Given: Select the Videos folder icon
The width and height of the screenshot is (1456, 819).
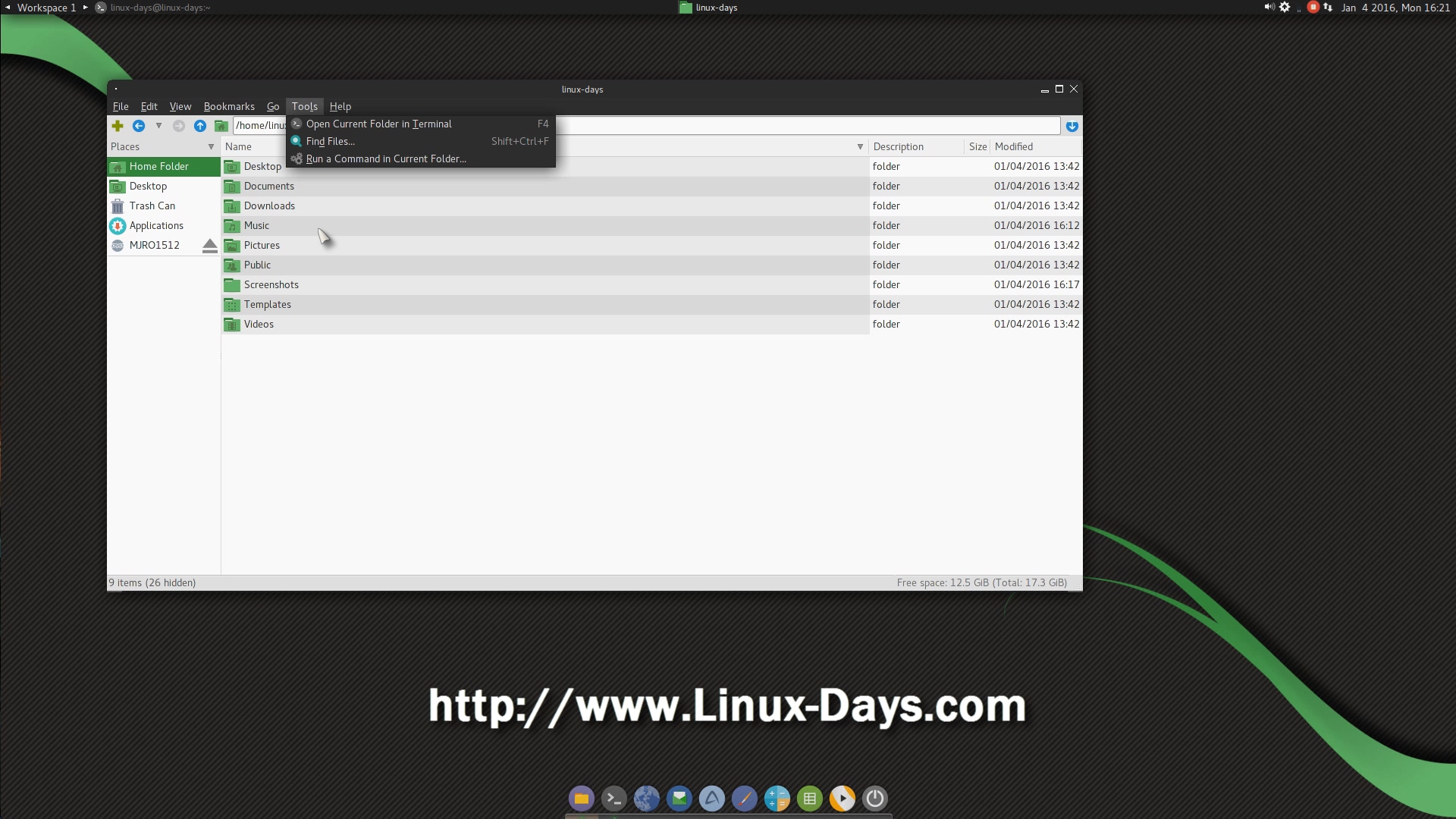Looking at the screenshot, I should tap(232, 324).
